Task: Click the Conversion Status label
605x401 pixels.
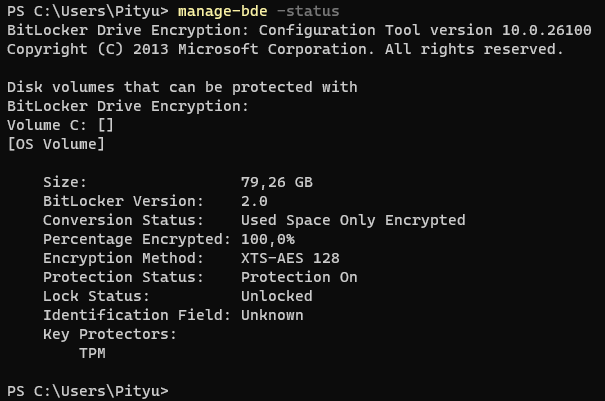Action: pyautogui.click(x=123, y=220)
